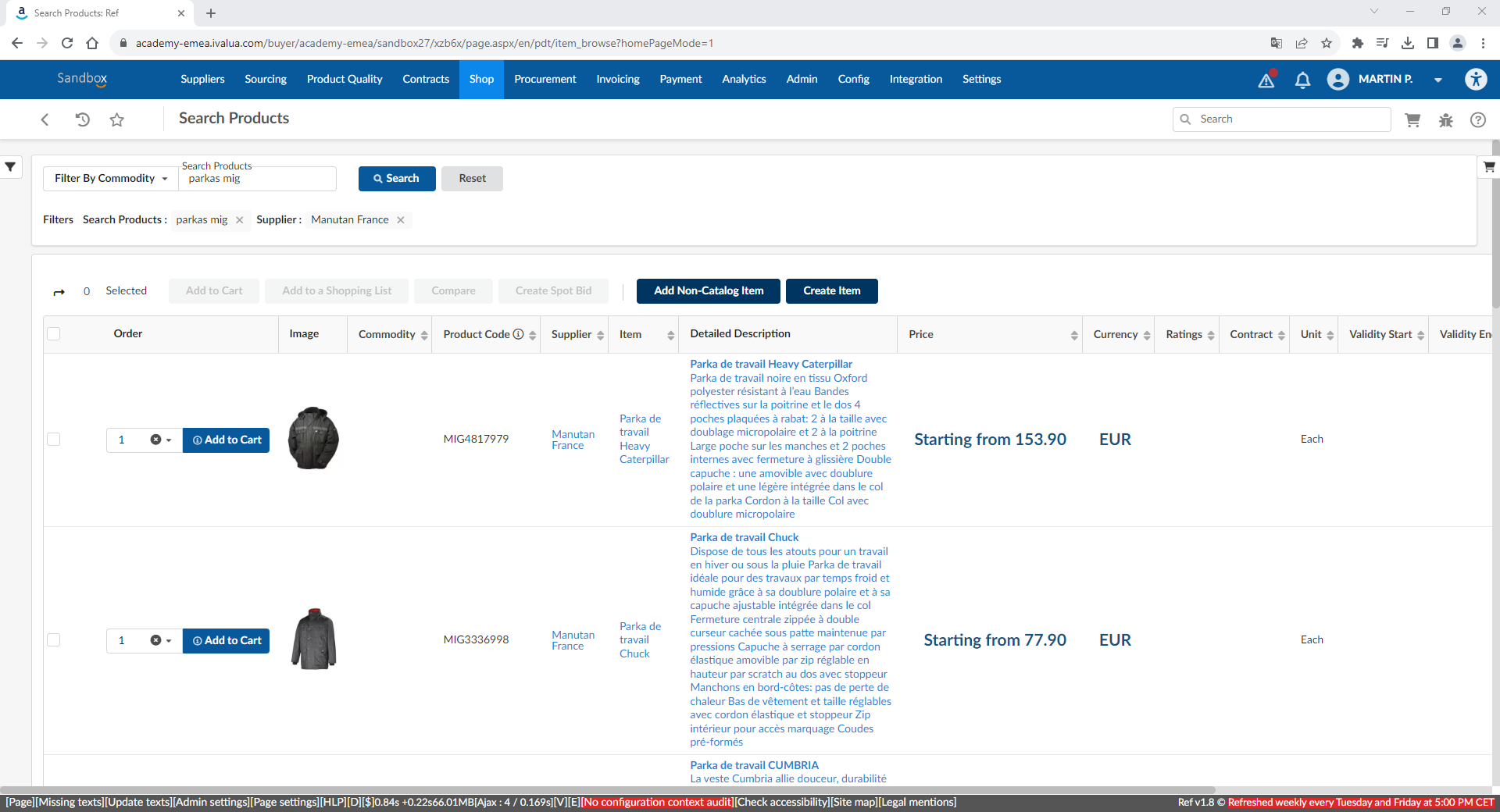Screen dimensions: 1500x812
Task: Open the Procurement menu
Action: [545, 80]
